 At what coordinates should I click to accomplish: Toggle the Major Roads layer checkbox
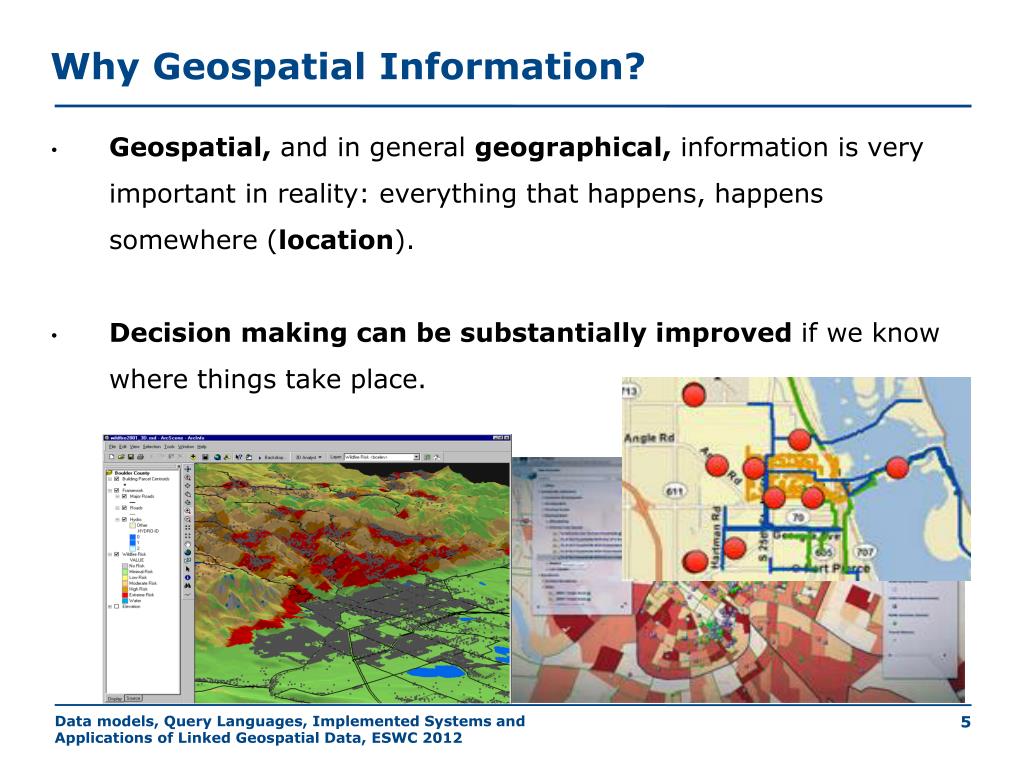tap(125, 496)
